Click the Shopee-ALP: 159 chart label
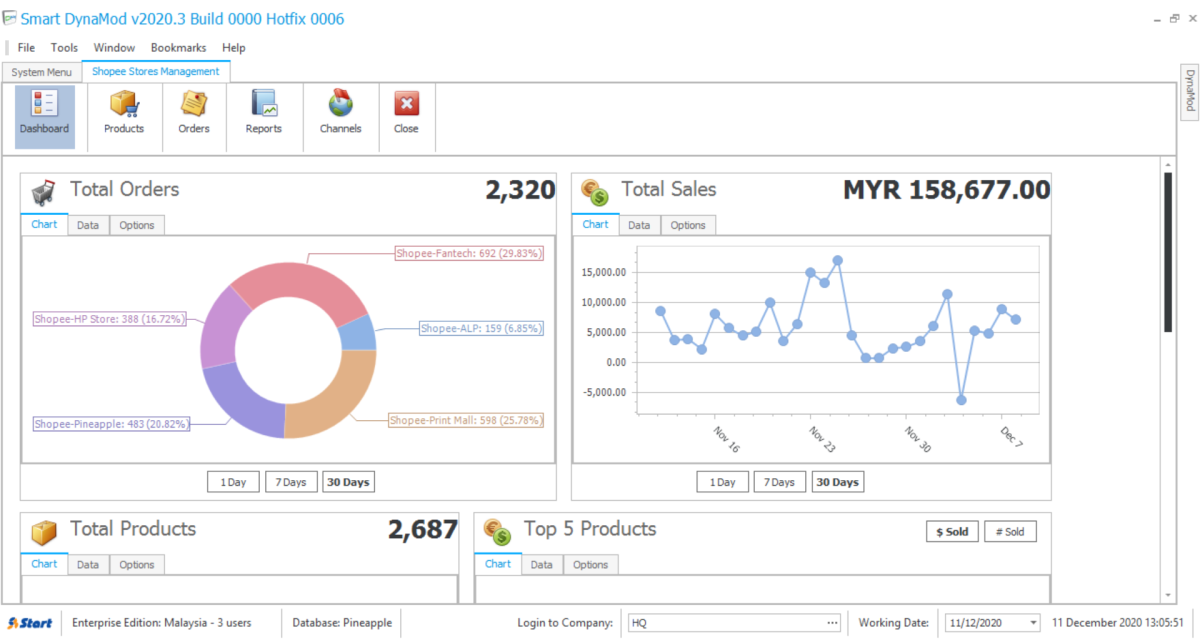This screenshot has width=1200, height=640. click(481, 328)
